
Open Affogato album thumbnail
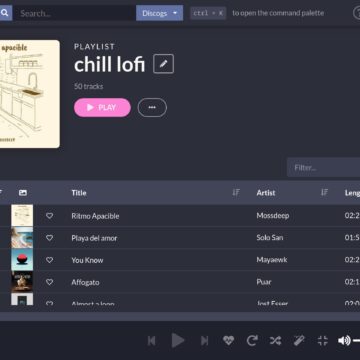(22, 282)
